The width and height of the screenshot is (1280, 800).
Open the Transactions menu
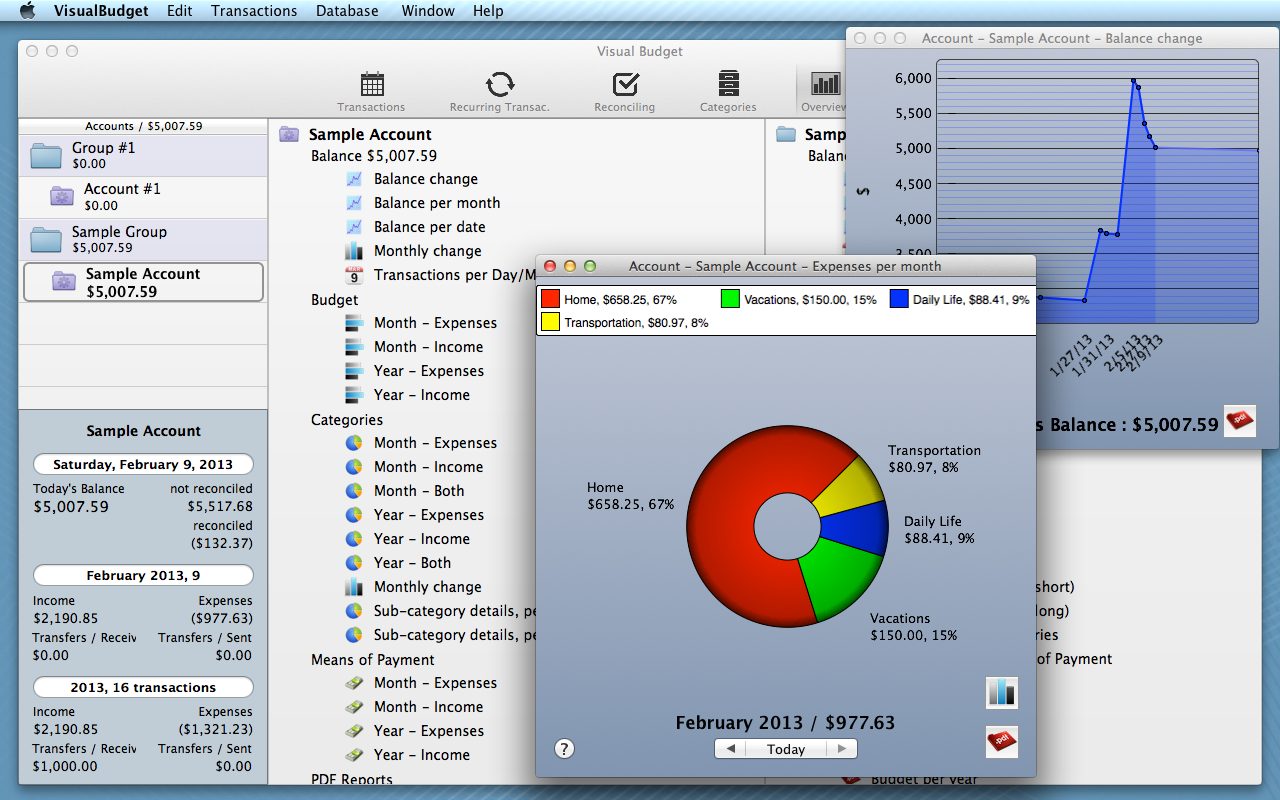tap(254, 11)
